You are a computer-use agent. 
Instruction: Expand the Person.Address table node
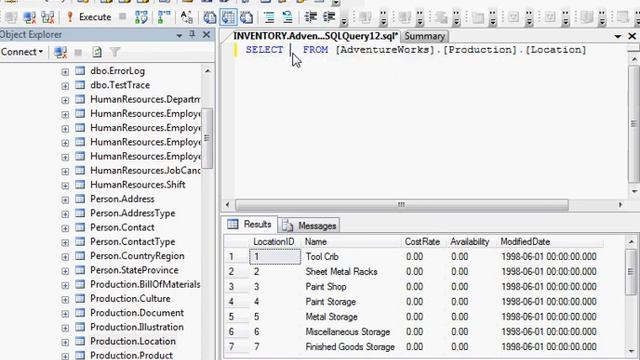(x=65, y=200)
